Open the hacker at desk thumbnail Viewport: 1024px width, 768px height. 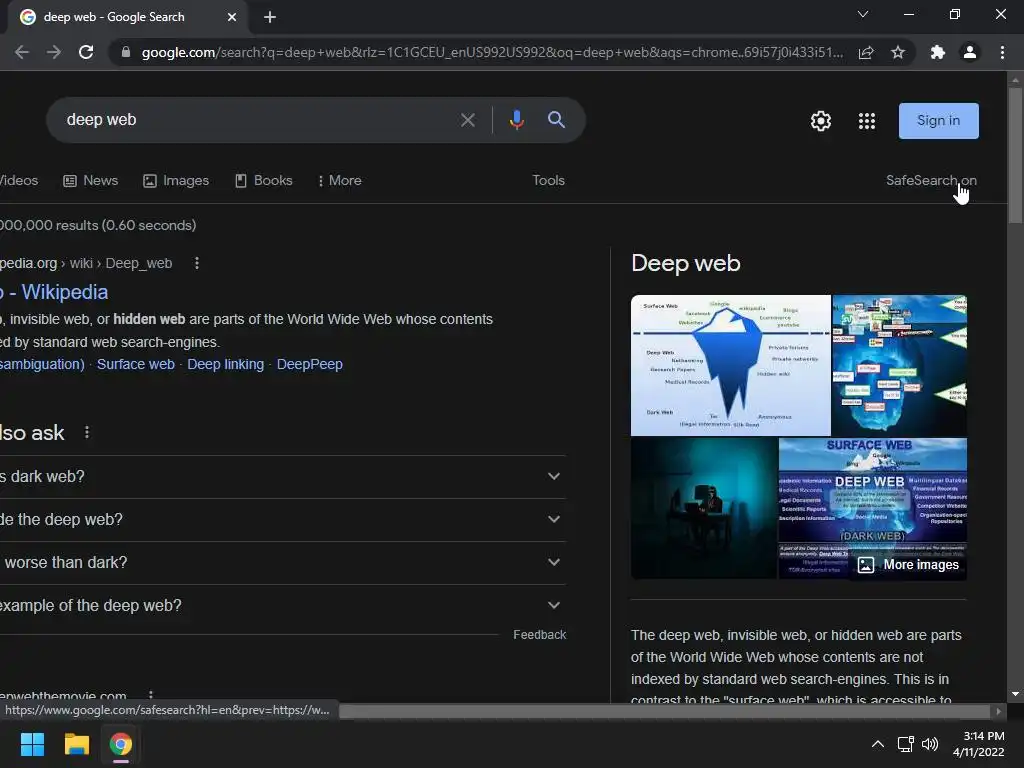pos(704,508)
